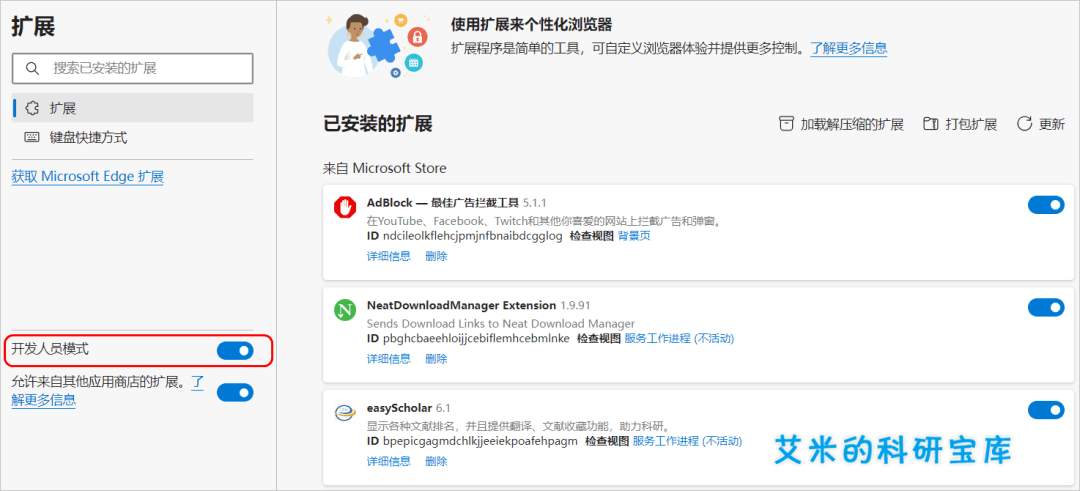Click the AdBlock — 最佳广告拦截工具 title
This screenshot has height=491, width=1080.
(x=442, y=202)
